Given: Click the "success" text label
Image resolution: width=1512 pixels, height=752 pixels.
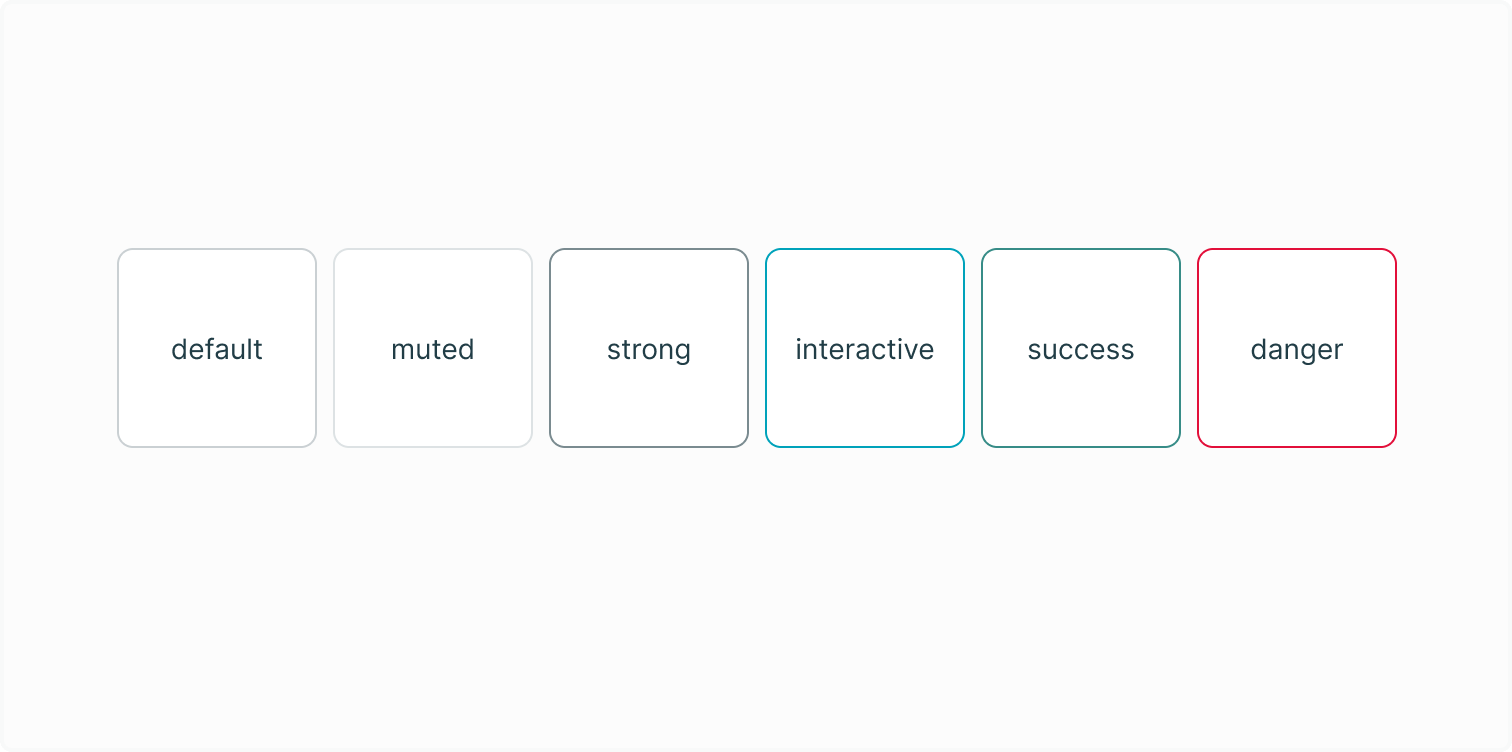Looking at the screenshot, I should point(1081,350).
